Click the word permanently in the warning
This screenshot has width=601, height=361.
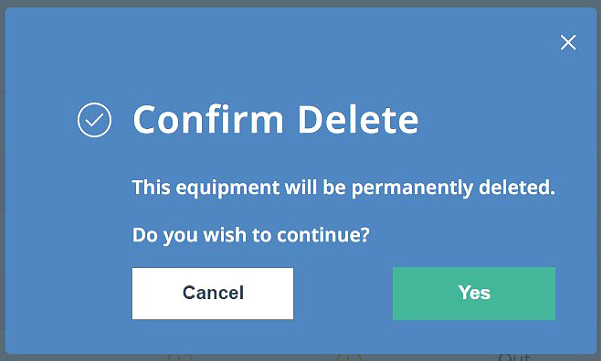coord(412,188)
